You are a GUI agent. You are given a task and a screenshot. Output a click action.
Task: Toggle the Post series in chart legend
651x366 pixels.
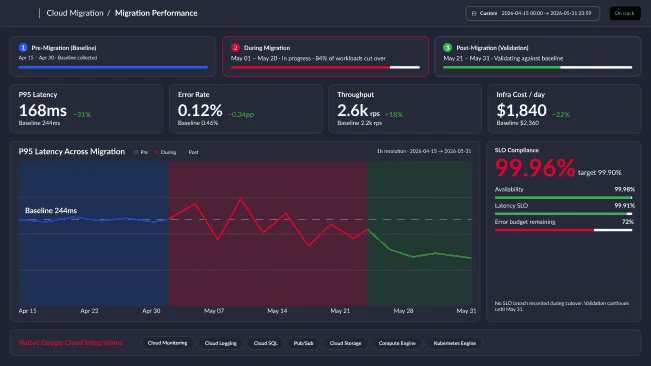click(191, 152)
